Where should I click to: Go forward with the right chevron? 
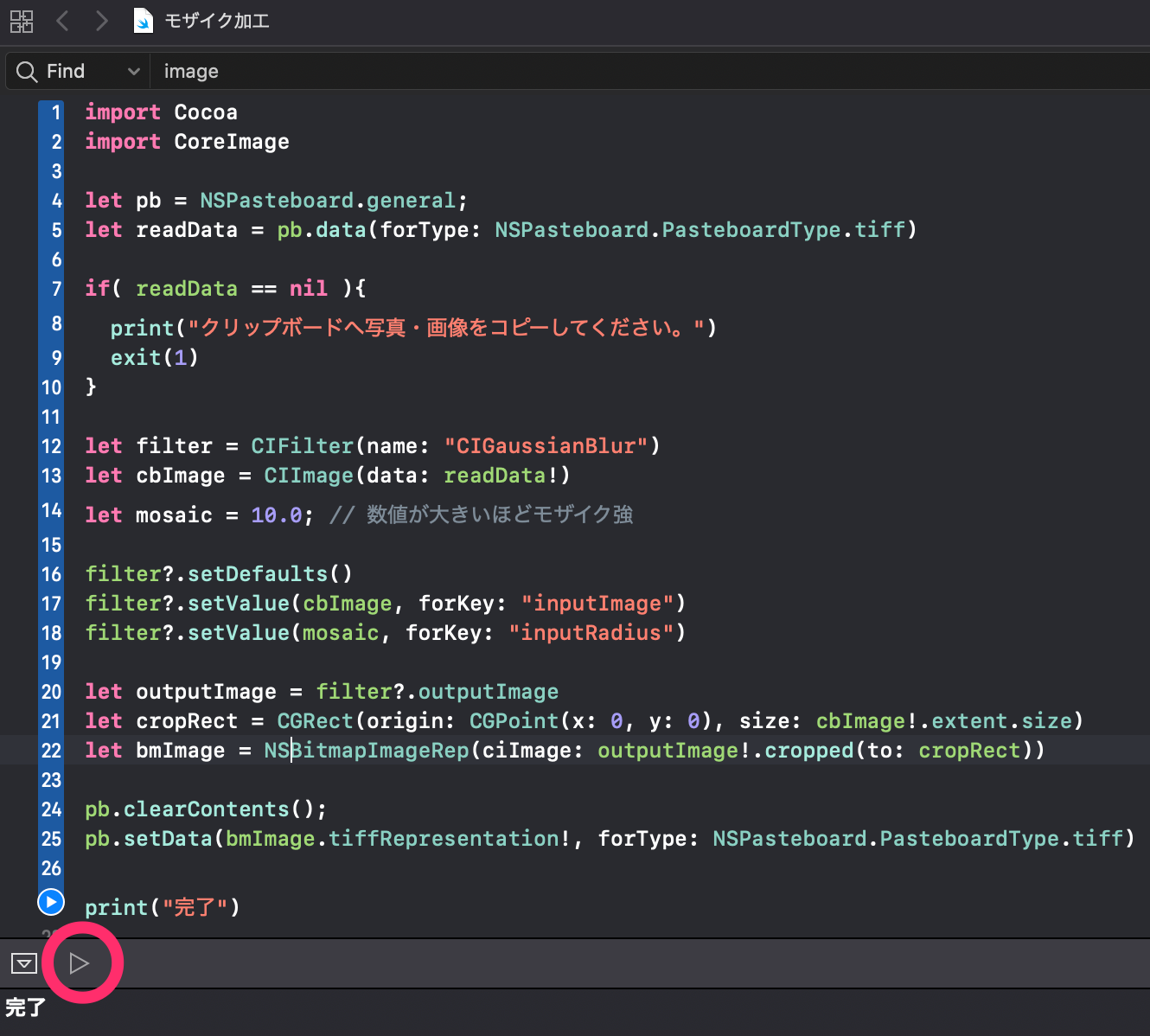(x=101, y=21)
